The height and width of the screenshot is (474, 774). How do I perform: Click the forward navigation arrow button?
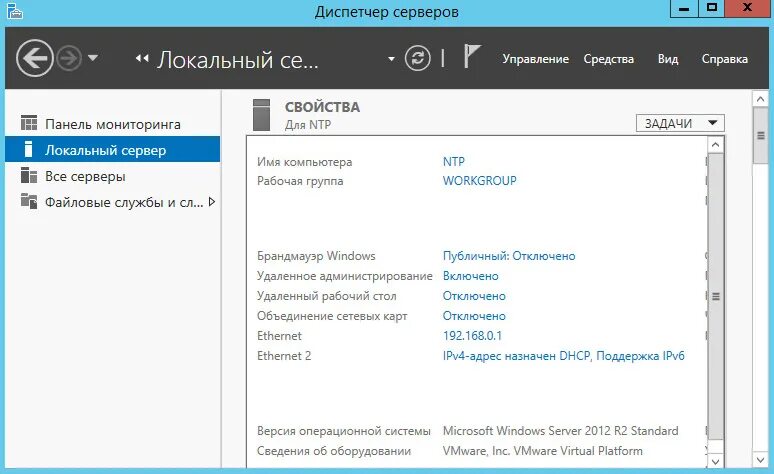[x=69, y=59]
